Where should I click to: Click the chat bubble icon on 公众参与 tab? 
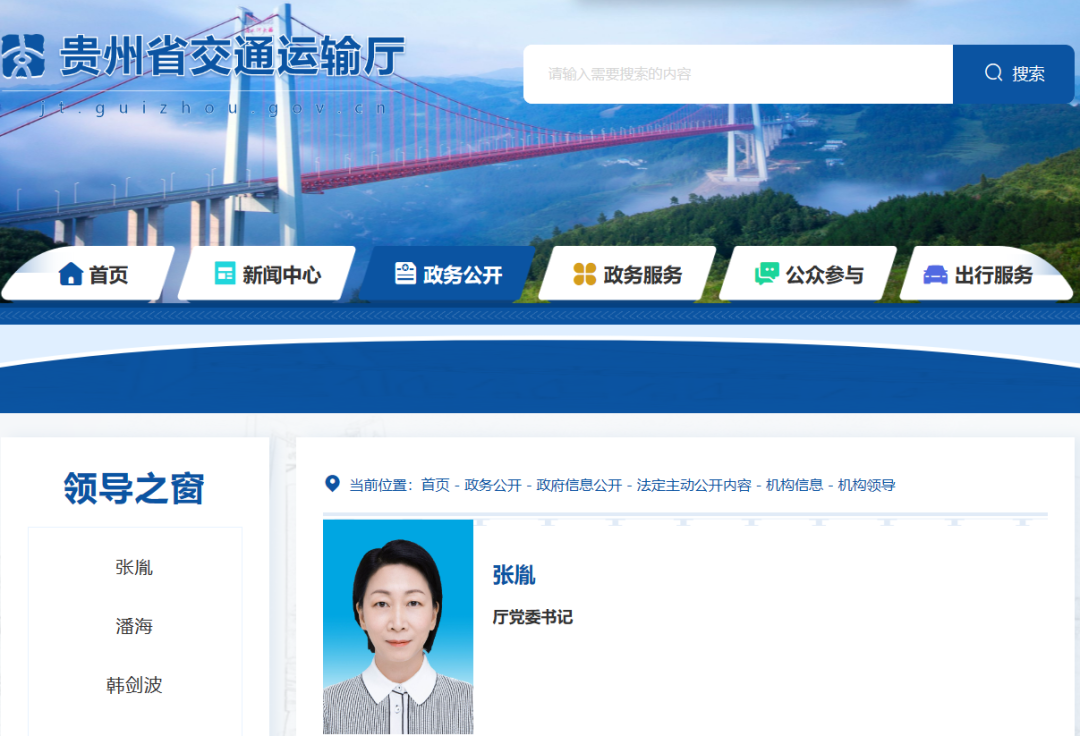click(767, 274)
